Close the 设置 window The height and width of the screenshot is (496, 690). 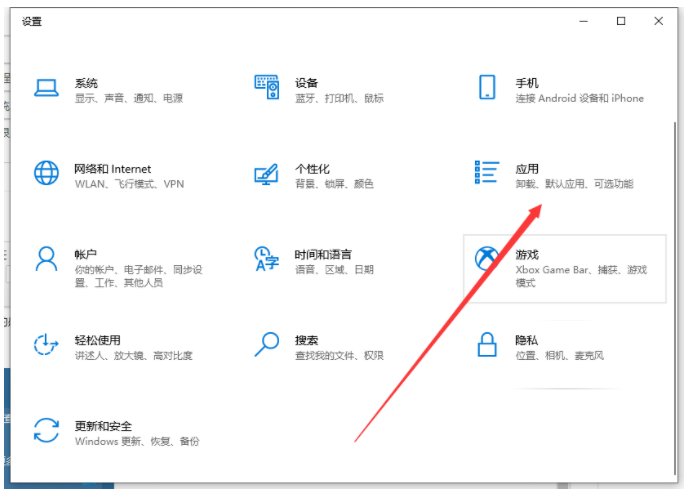click(x=658, y=21)
